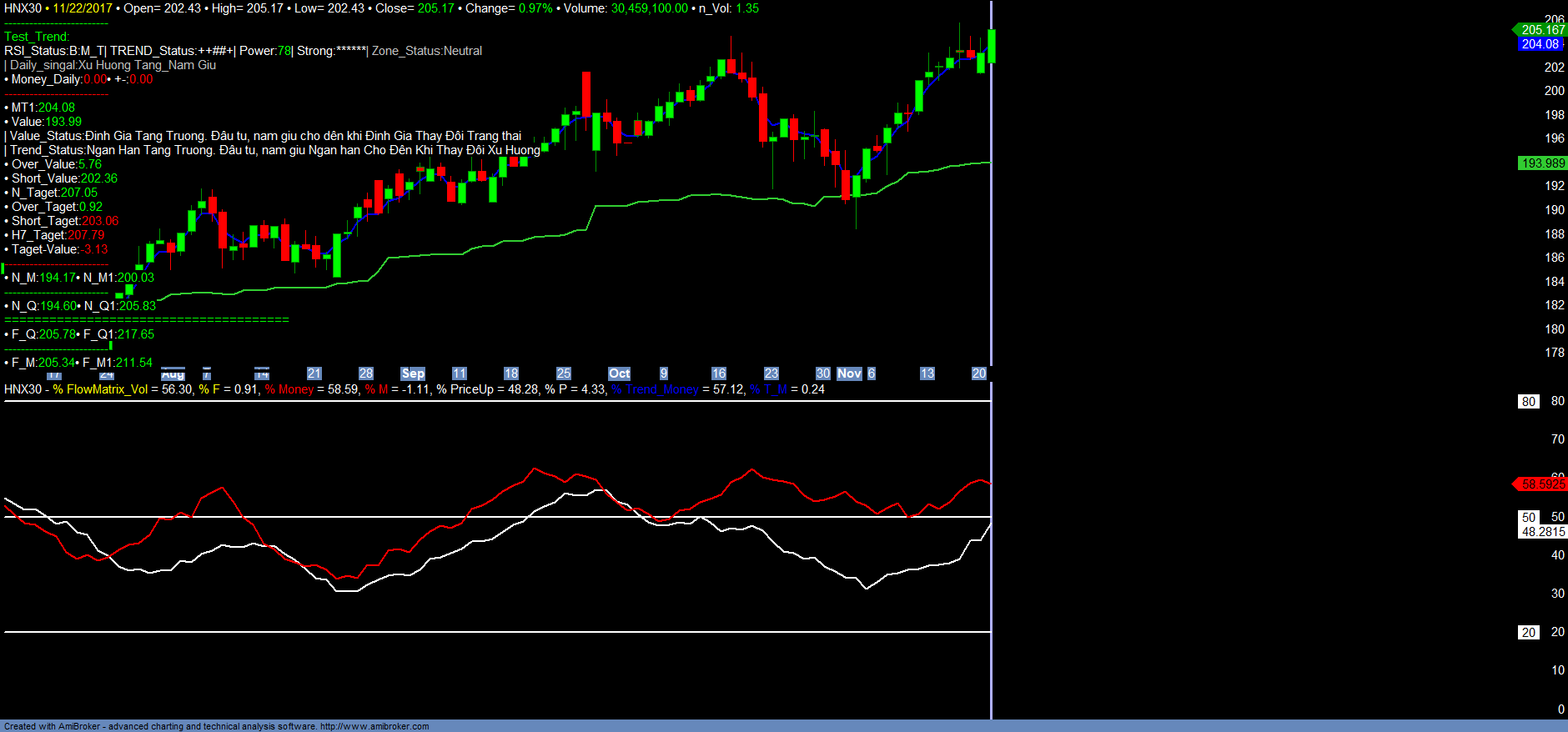
Task: Click the Aug month label on date axis
Action: click(173, 374)
